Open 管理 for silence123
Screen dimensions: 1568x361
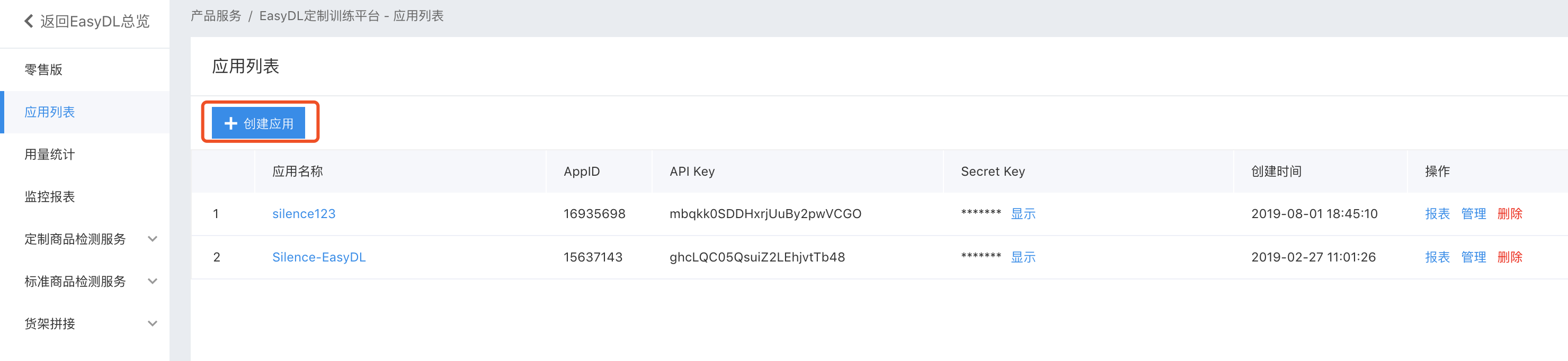tap(1474, 214)
